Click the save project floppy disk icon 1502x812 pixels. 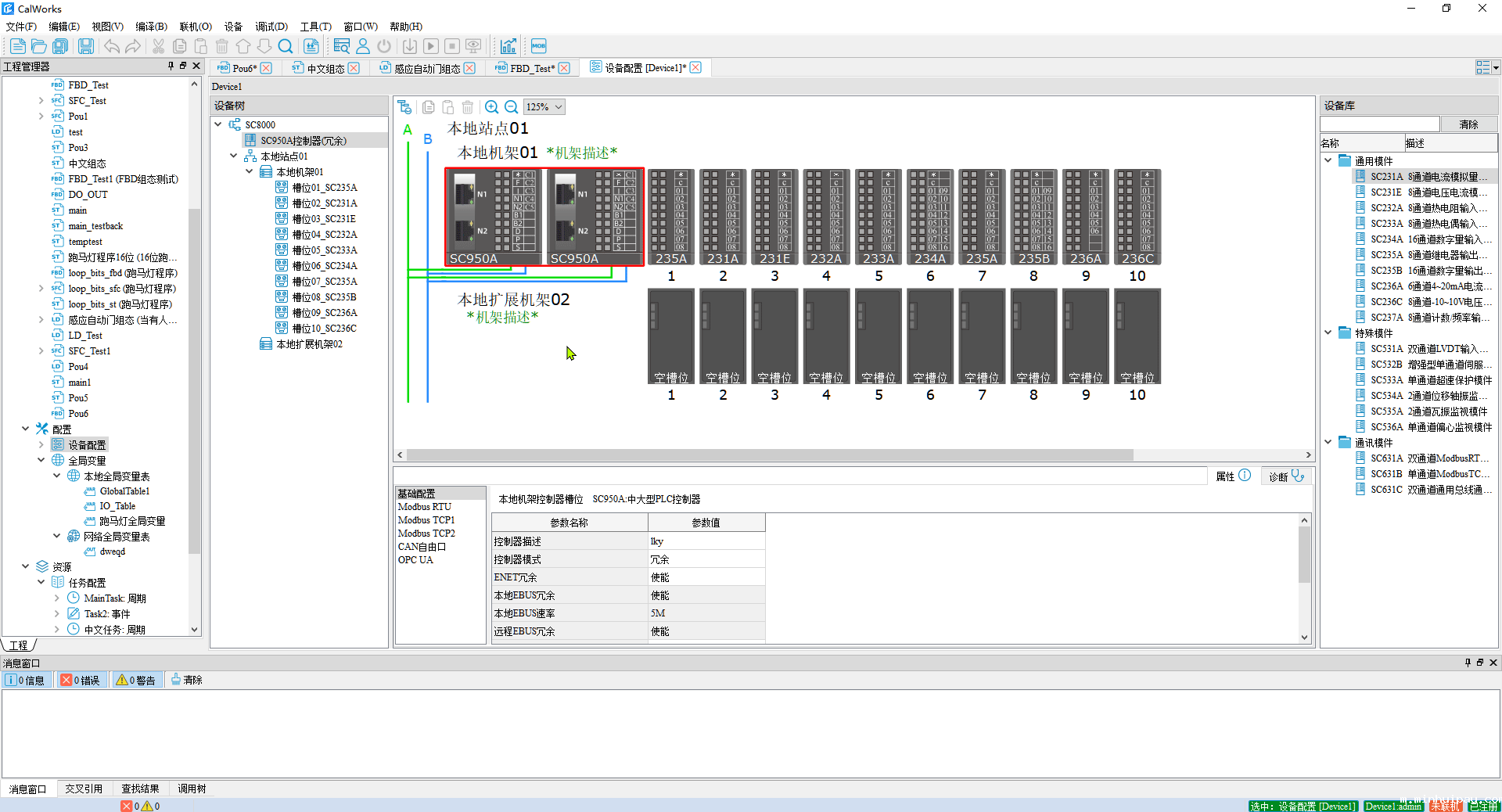(86, 46)
